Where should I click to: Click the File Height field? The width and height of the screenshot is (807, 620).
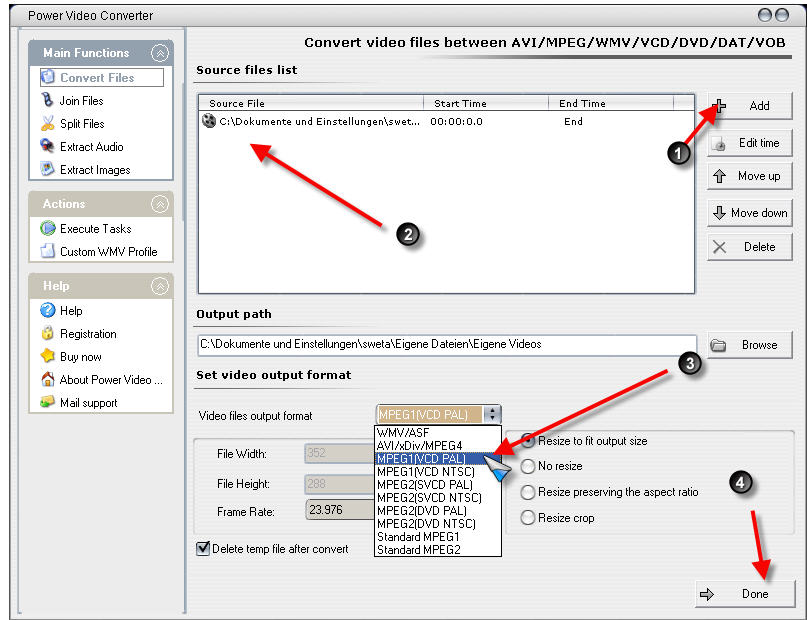(x=340, y=484)
